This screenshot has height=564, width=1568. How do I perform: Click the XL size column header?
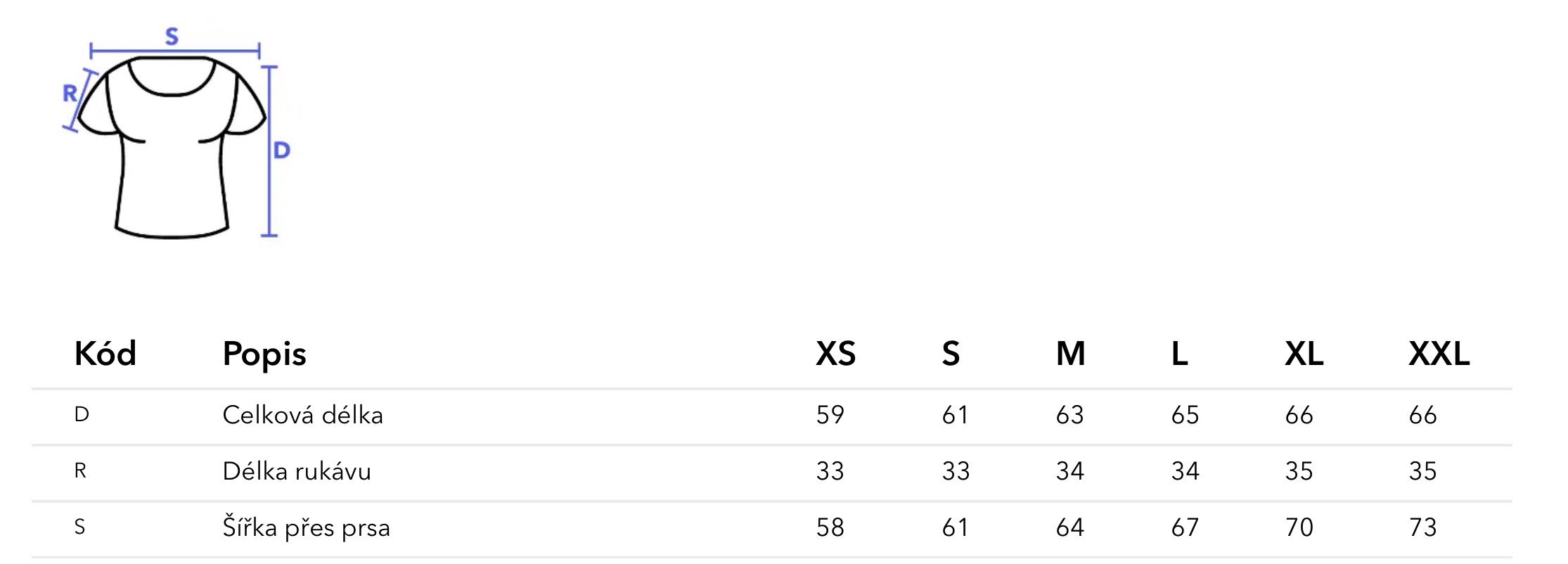(x=1304, y=353)
